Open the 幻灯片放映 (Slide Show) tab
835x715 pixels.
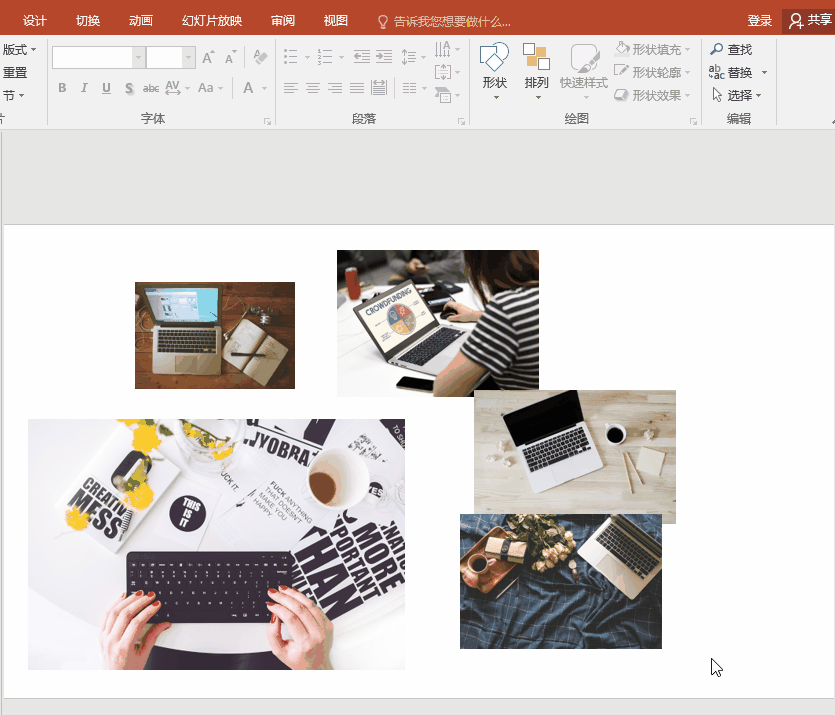pyautogui.click(x=212, y=21)
